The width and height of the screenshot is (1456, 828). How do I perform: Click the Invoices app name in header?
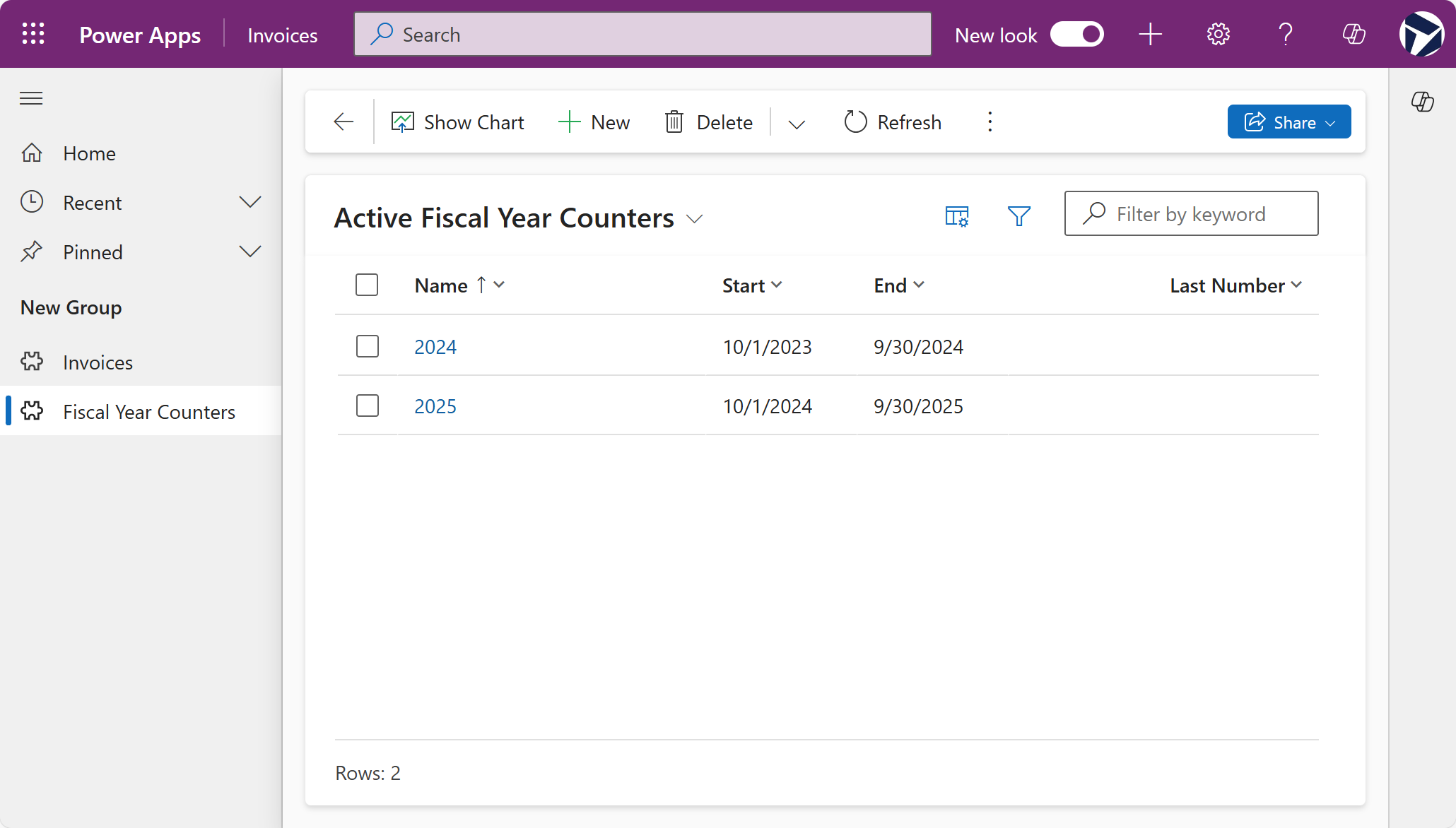click(283, 35)
